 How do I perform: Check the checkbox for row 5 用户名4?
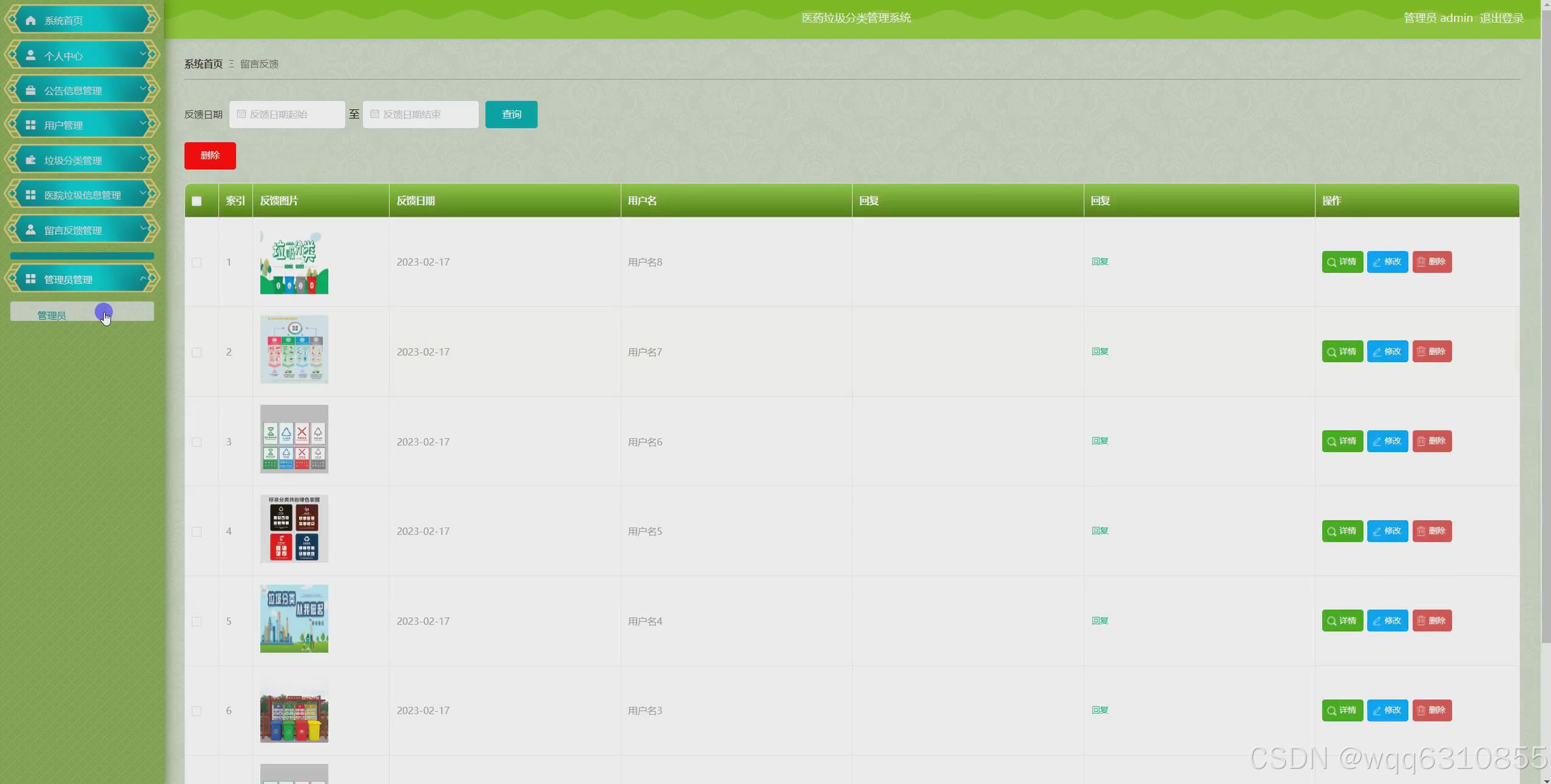coord(197,621)
